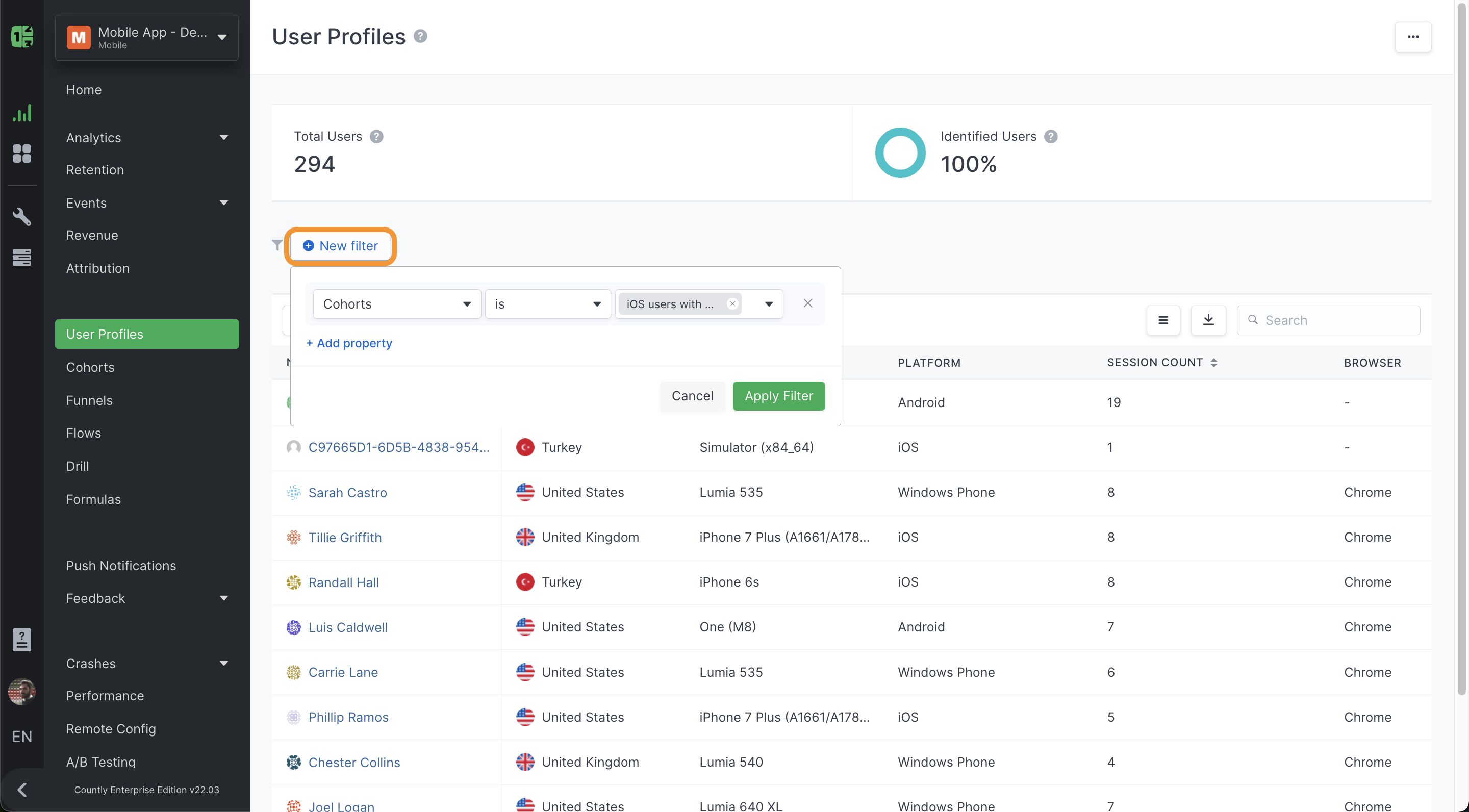The width and height of the screenshot is (1469, 812).
Task: Open the help guide sidebar icon
Action: click(22, 640)
